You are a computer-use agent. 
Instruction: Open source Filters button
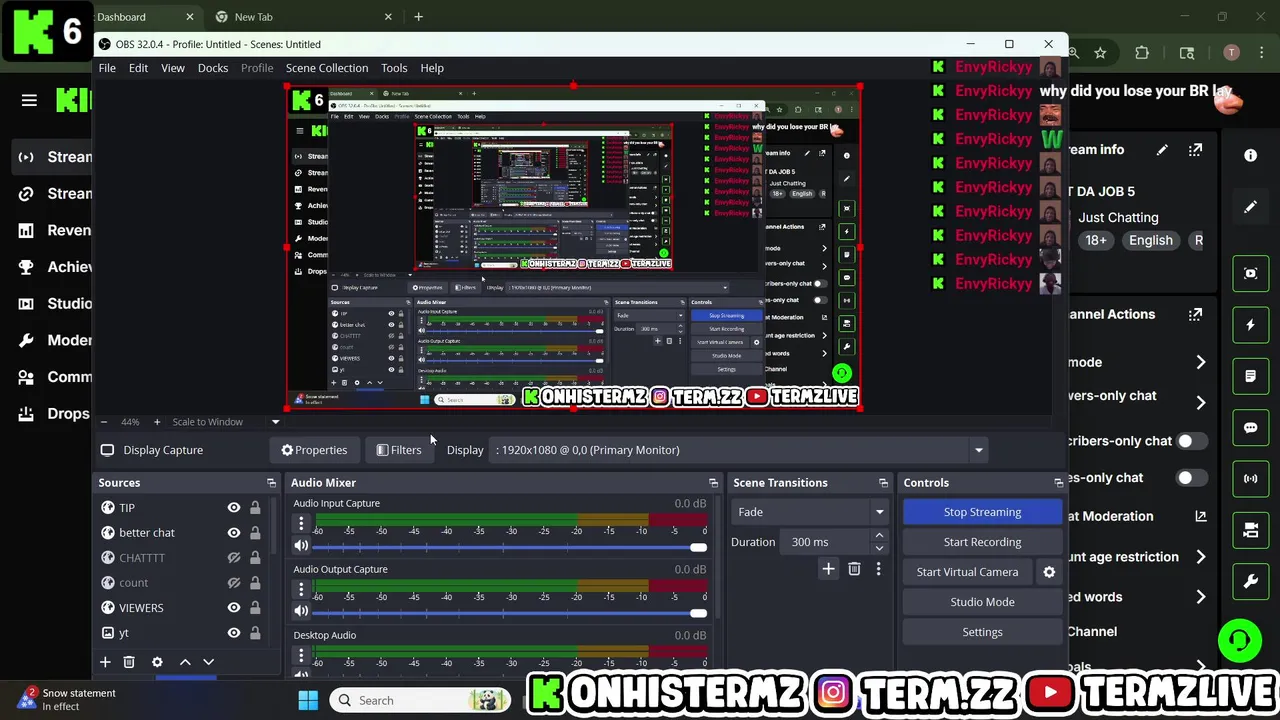[399, 450]
